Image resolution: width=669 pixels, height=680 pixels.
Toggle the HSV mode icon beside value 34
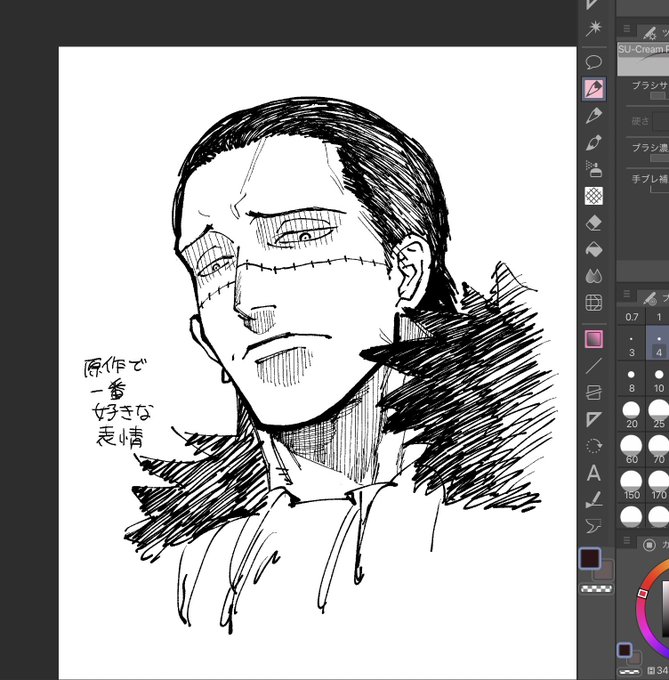click(652, 670)
